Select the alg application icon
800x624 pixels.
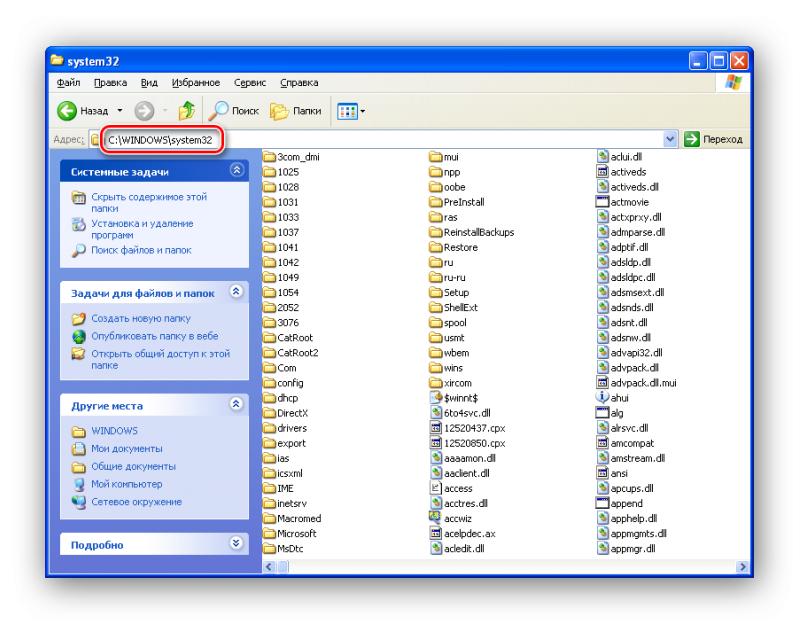[x=603, y=412]
